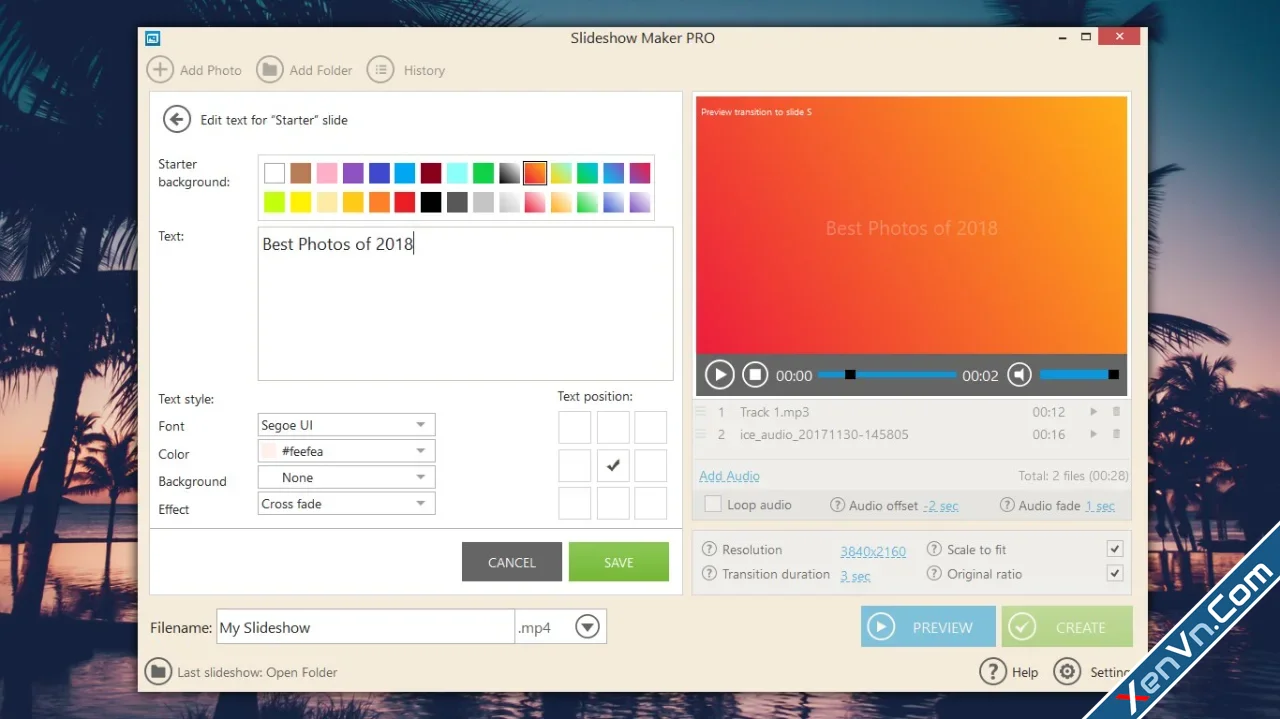Set text position to top-center cell
Screen dimensions: 1280x719
point(613,427)
